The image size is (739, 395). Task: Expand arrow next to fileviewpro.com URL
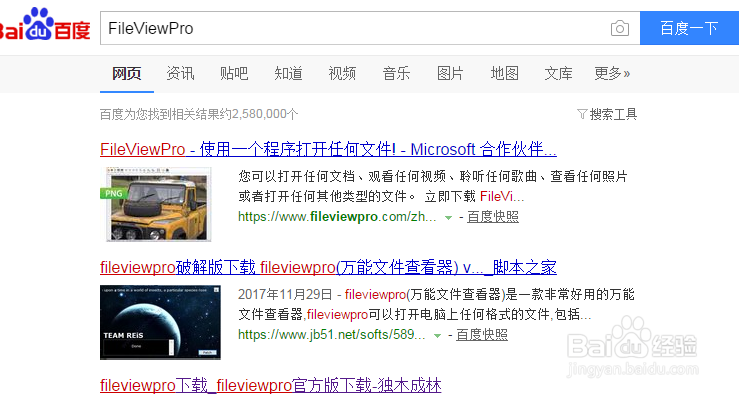448,218
